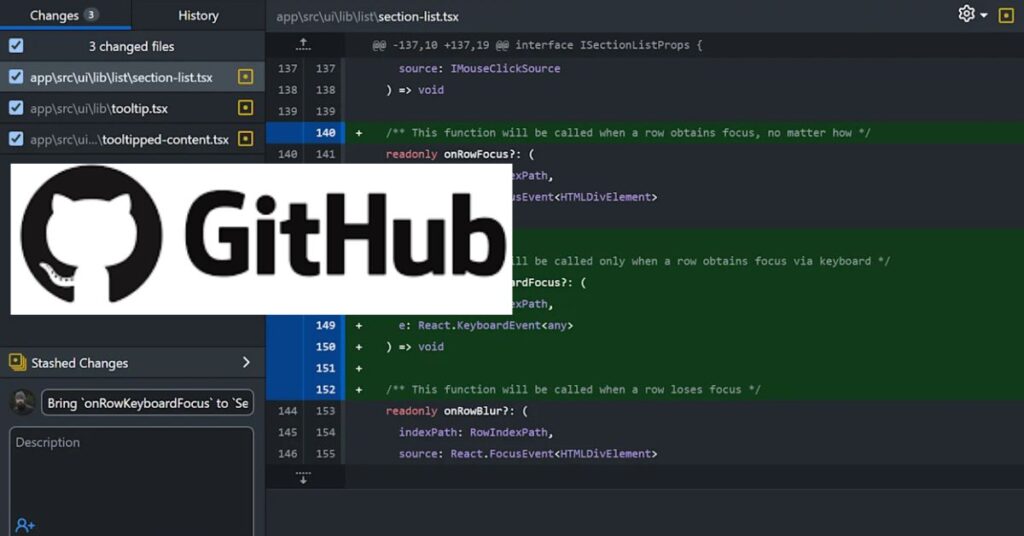Click modified status icon for tooltipped-content.tsx
Image resolution: width=1024 pixels, height=536 pixels.
(246, 138)
